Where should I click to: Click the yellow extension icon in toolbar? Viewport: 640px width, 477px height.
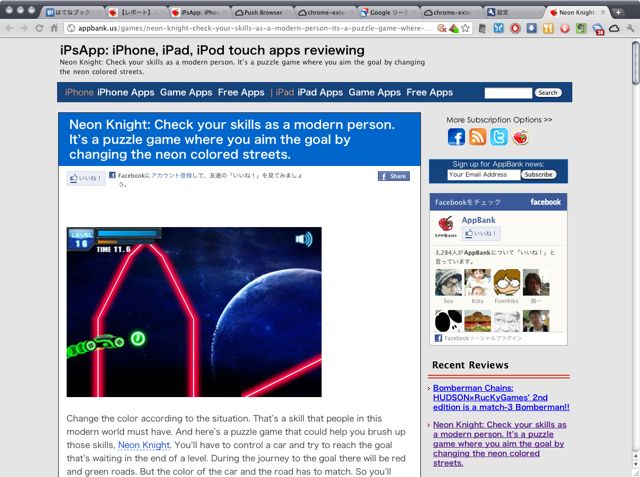[x=548, y=28]
